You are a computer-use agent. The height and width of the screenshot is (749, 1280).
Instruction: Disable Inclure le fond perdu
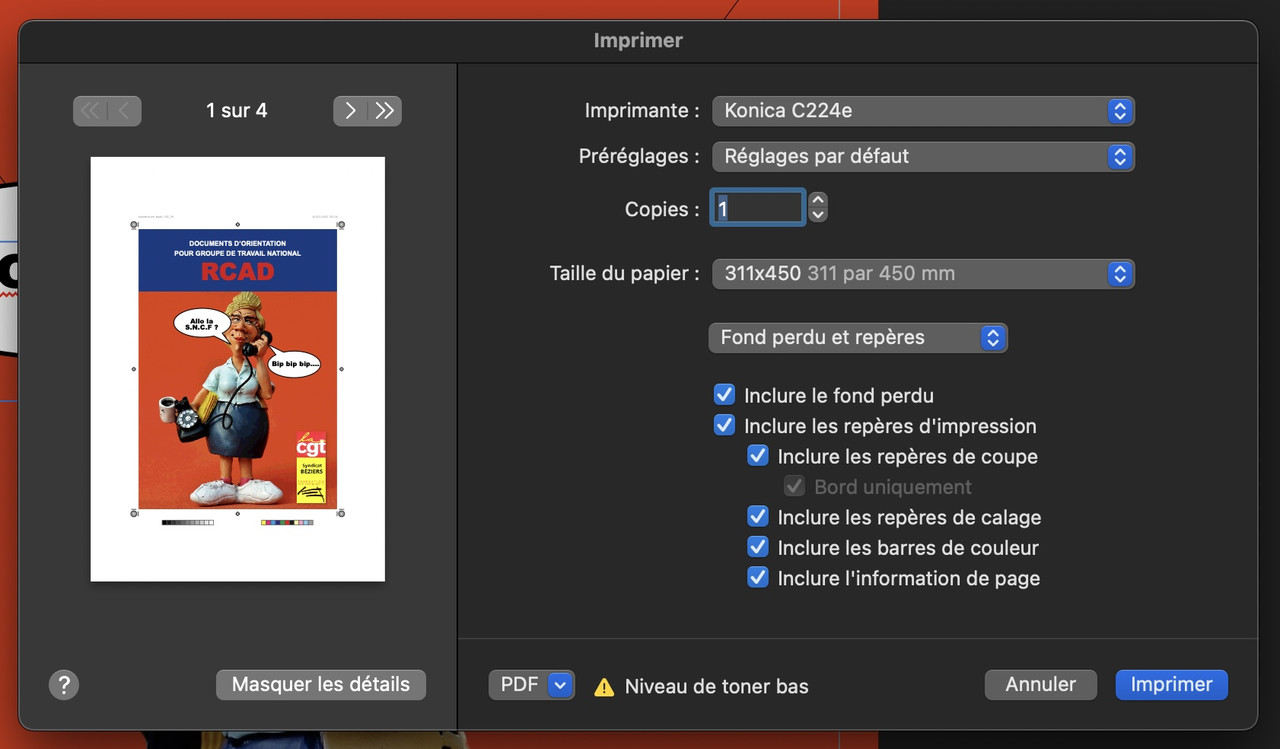(x=724, y=394)
